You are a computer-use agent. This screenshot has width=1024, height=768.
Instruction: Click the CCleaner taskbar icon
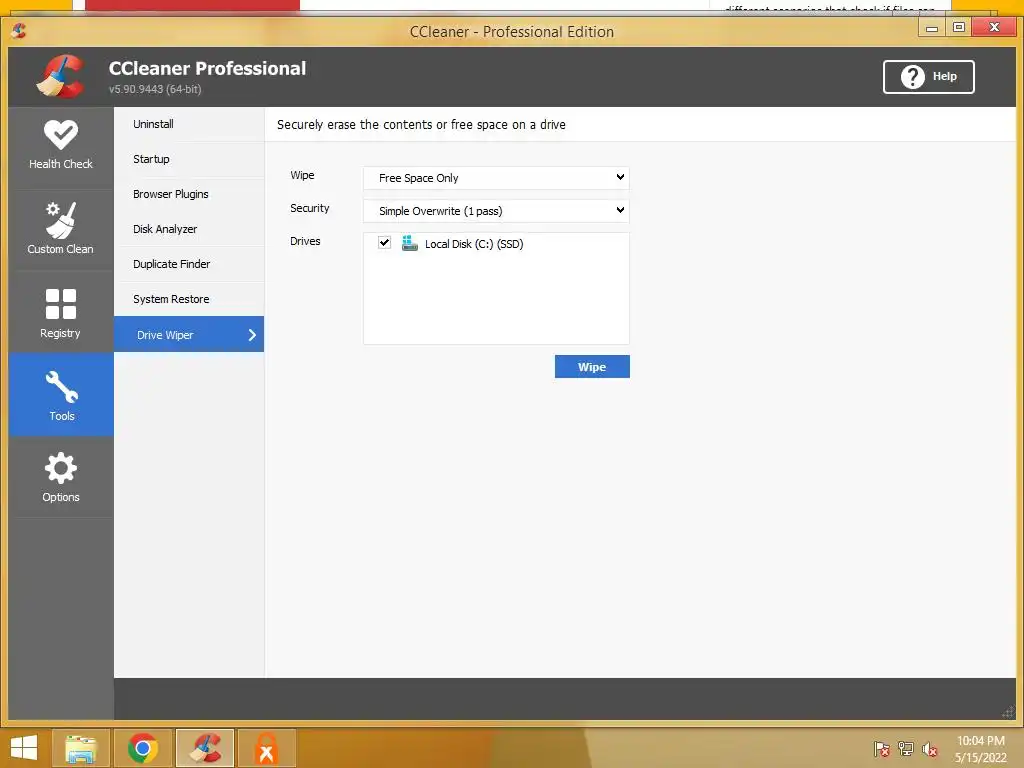(x=205, y=748)
